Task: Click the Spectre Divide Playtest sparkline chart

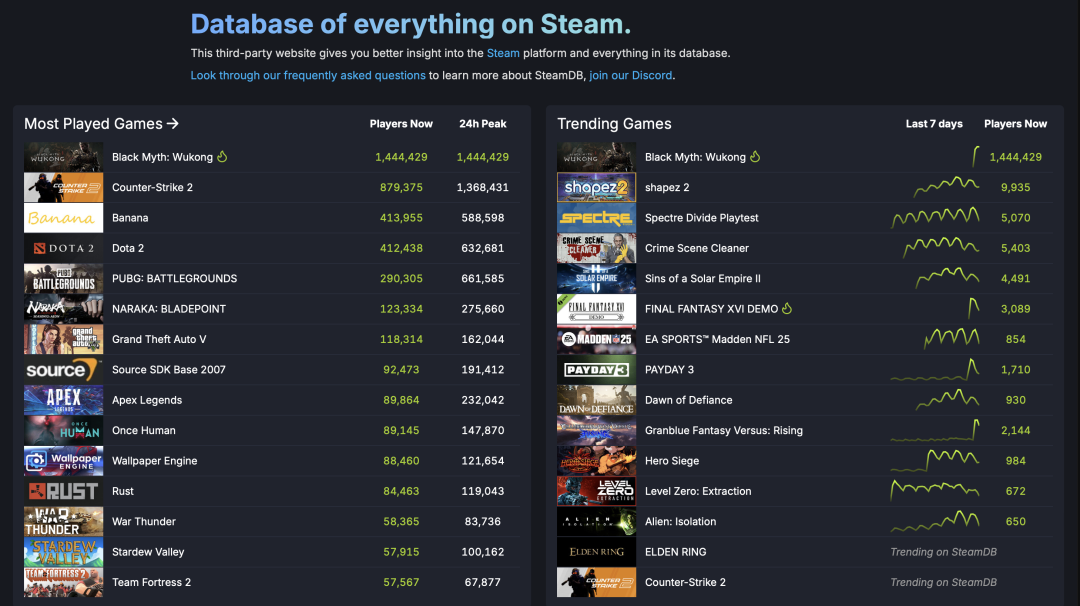Action: pos(935,218)
